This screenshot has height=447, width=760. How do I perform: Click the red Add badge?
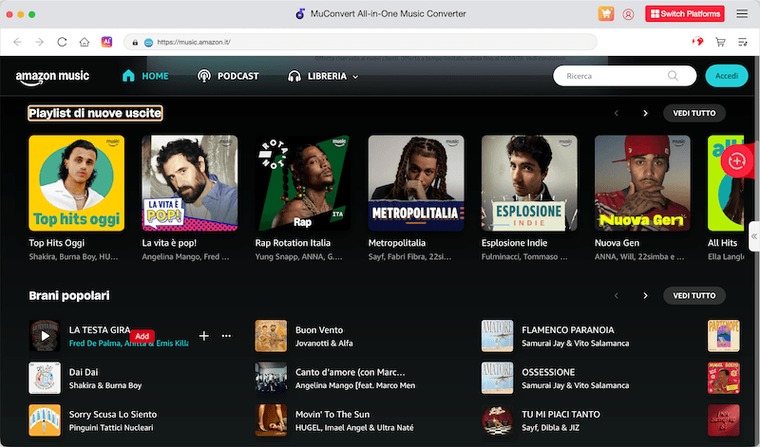[142, 336]
